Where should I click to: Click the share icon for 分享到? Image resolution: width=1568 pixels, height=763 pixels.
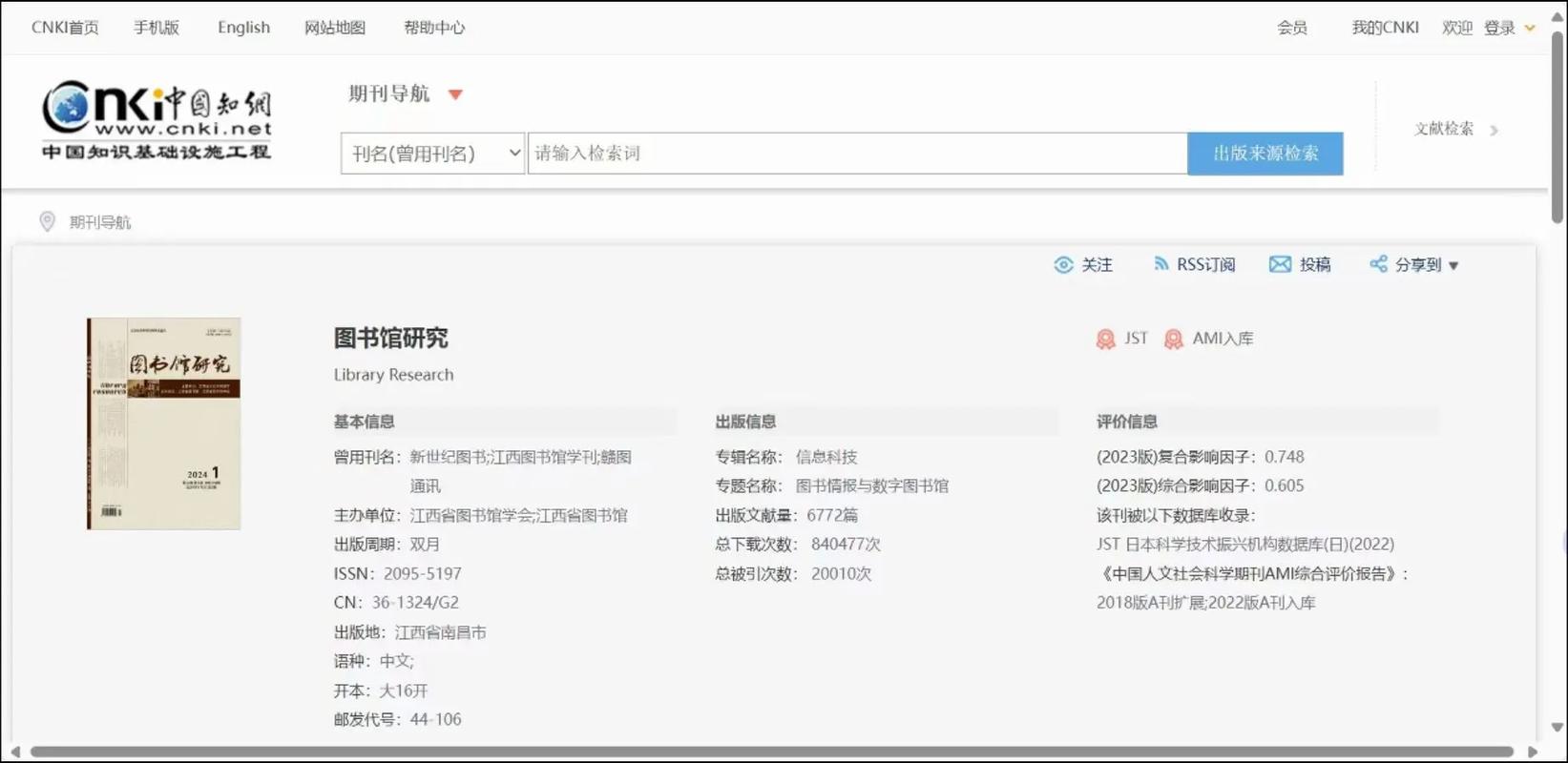1378,264
